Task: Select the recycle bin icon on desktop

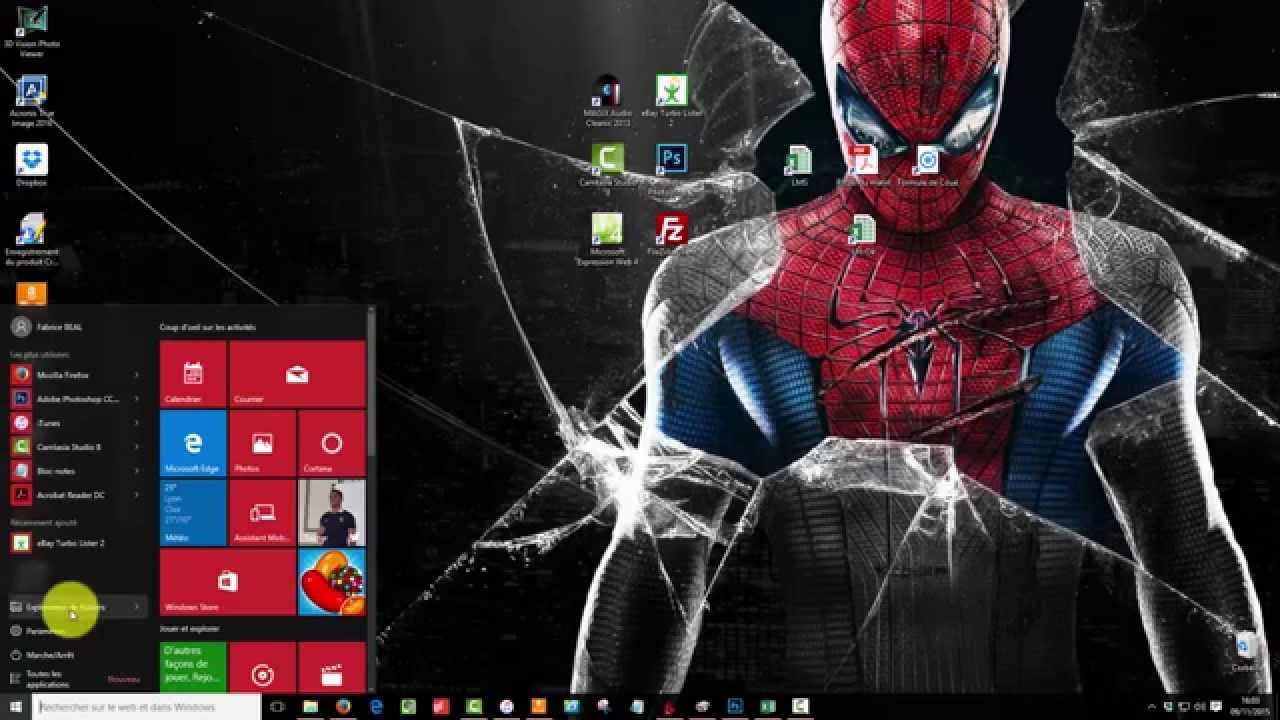Action: point(1246,652)
